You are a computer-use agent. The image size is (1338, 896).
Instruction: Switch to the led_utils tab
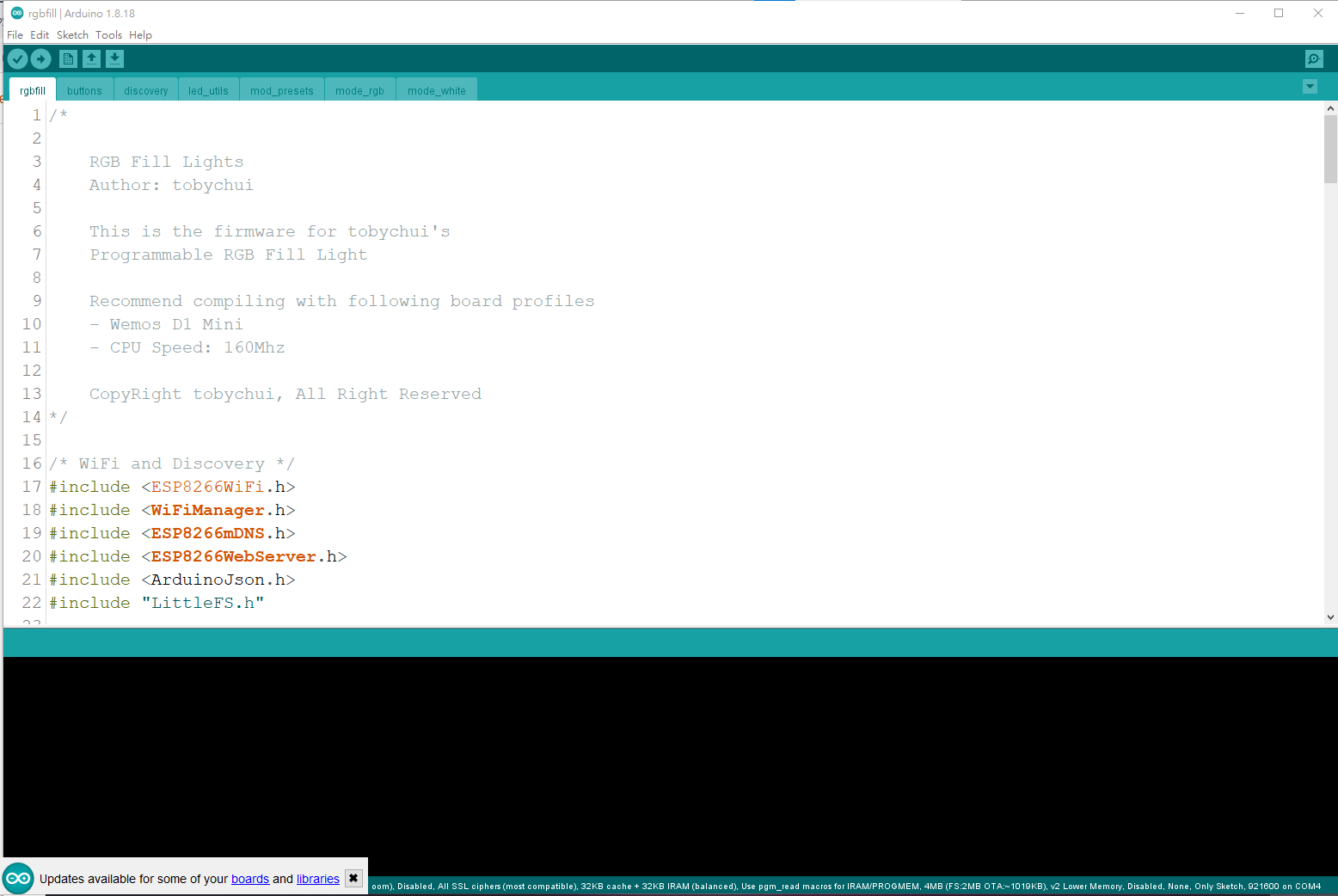[x=209, y=90]
